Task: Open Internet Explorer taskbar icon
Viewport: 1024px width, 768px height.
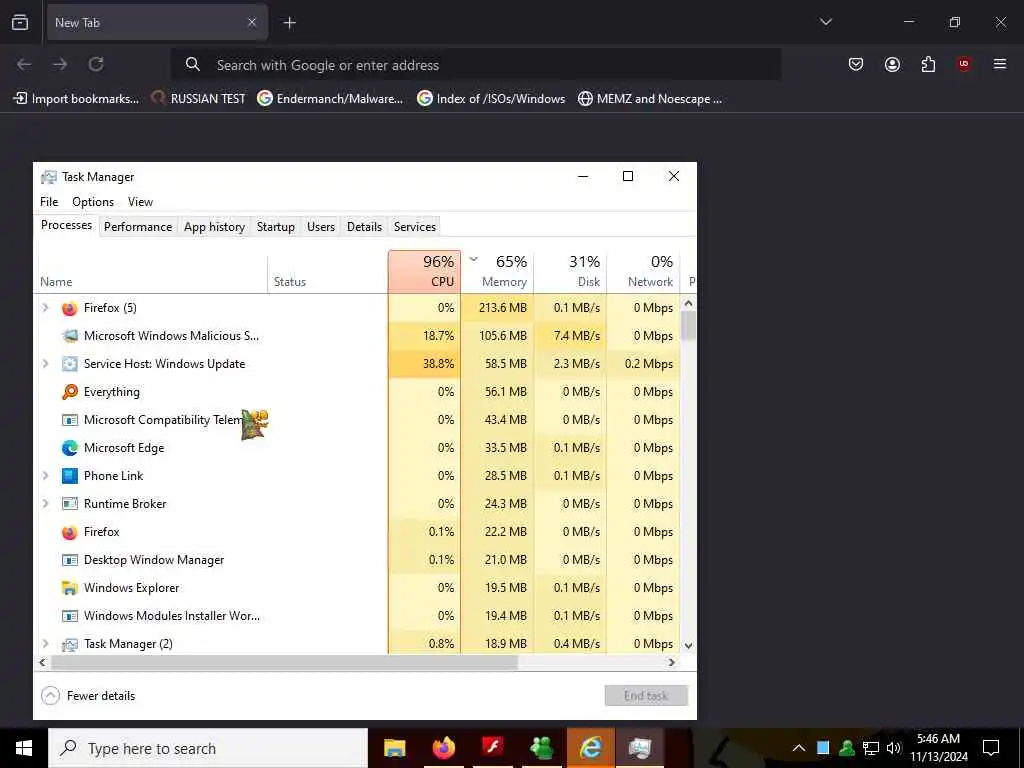Action: tap(590, 748)
